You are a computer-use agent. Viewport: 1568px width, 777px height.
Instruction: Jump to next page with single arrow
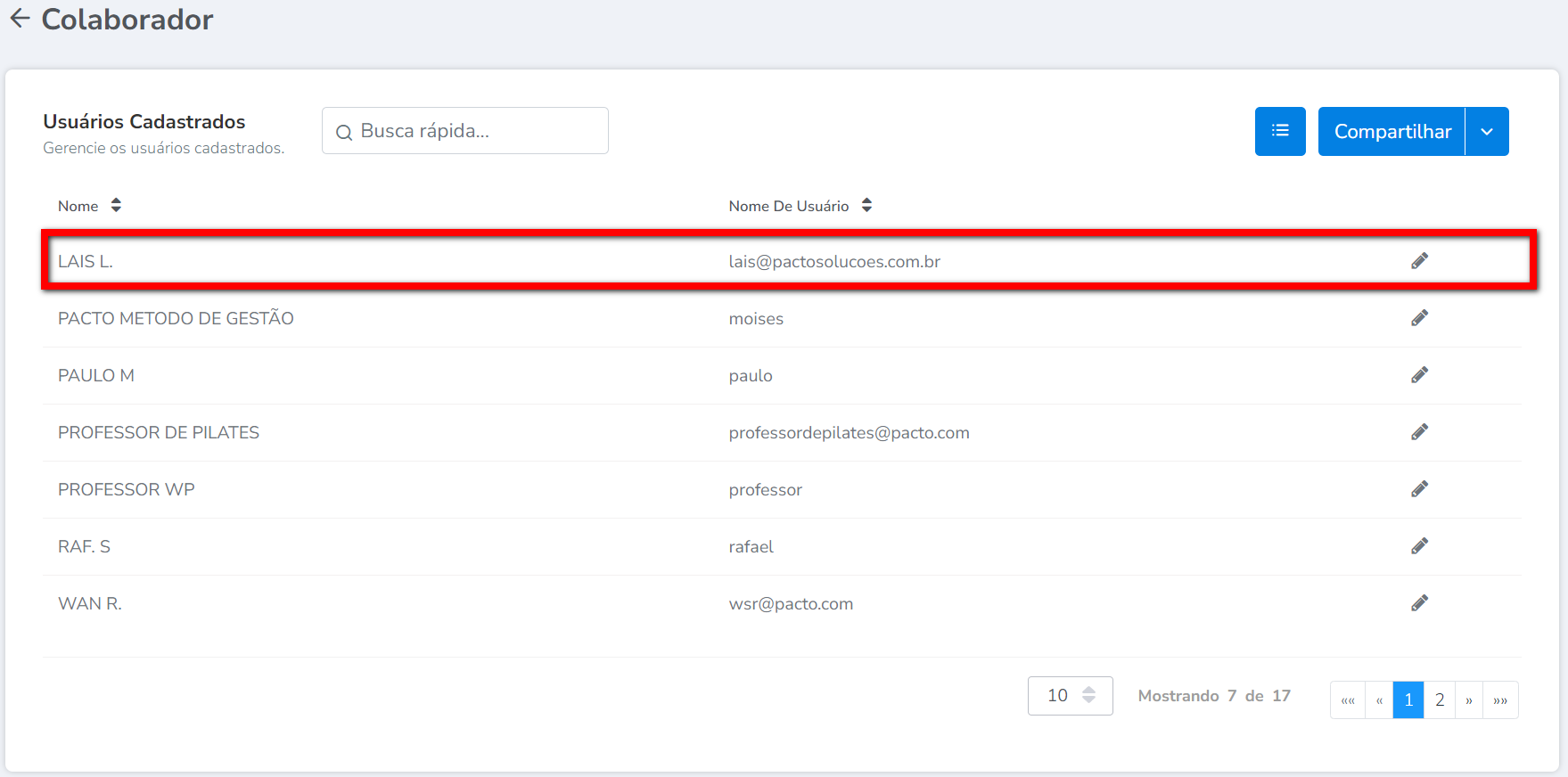[x=1469, y=700]
